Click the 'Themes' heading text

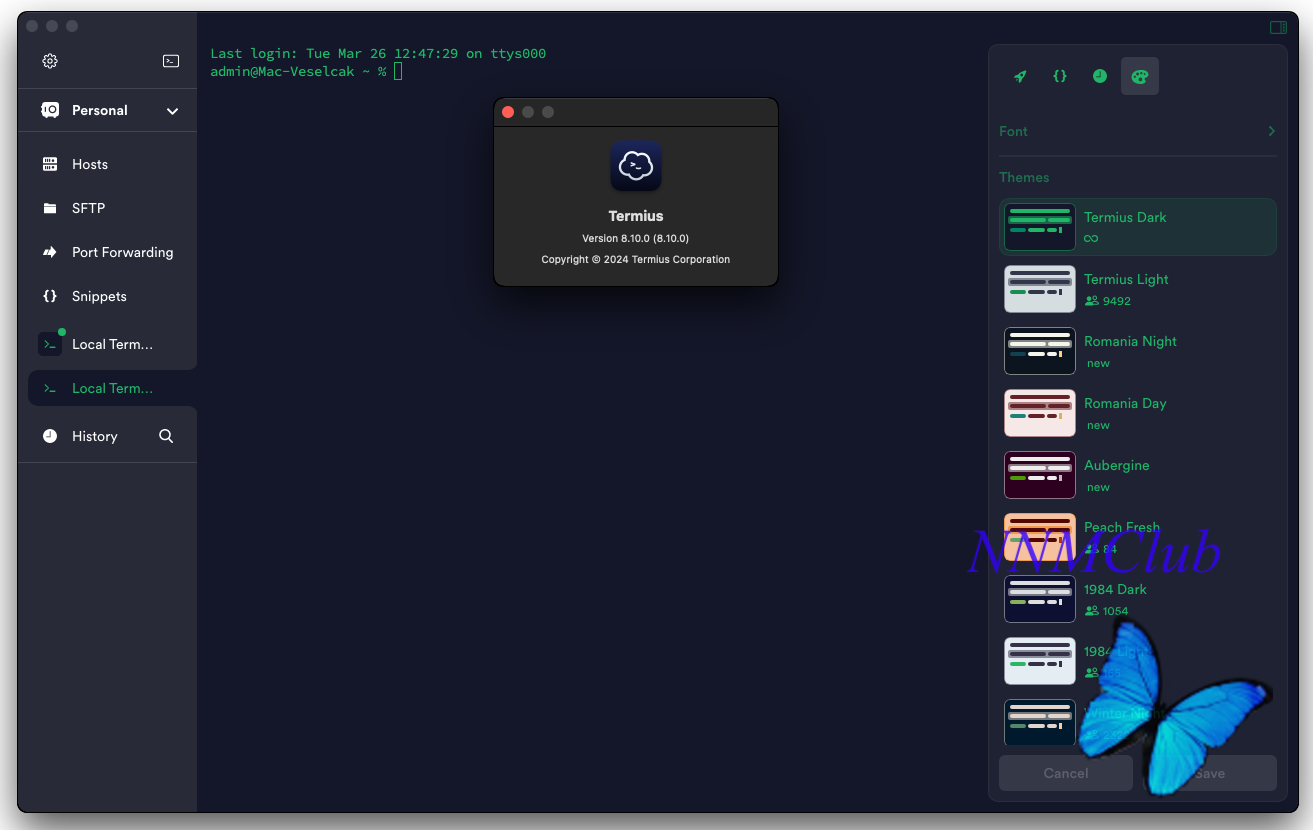coord(1024,177)
